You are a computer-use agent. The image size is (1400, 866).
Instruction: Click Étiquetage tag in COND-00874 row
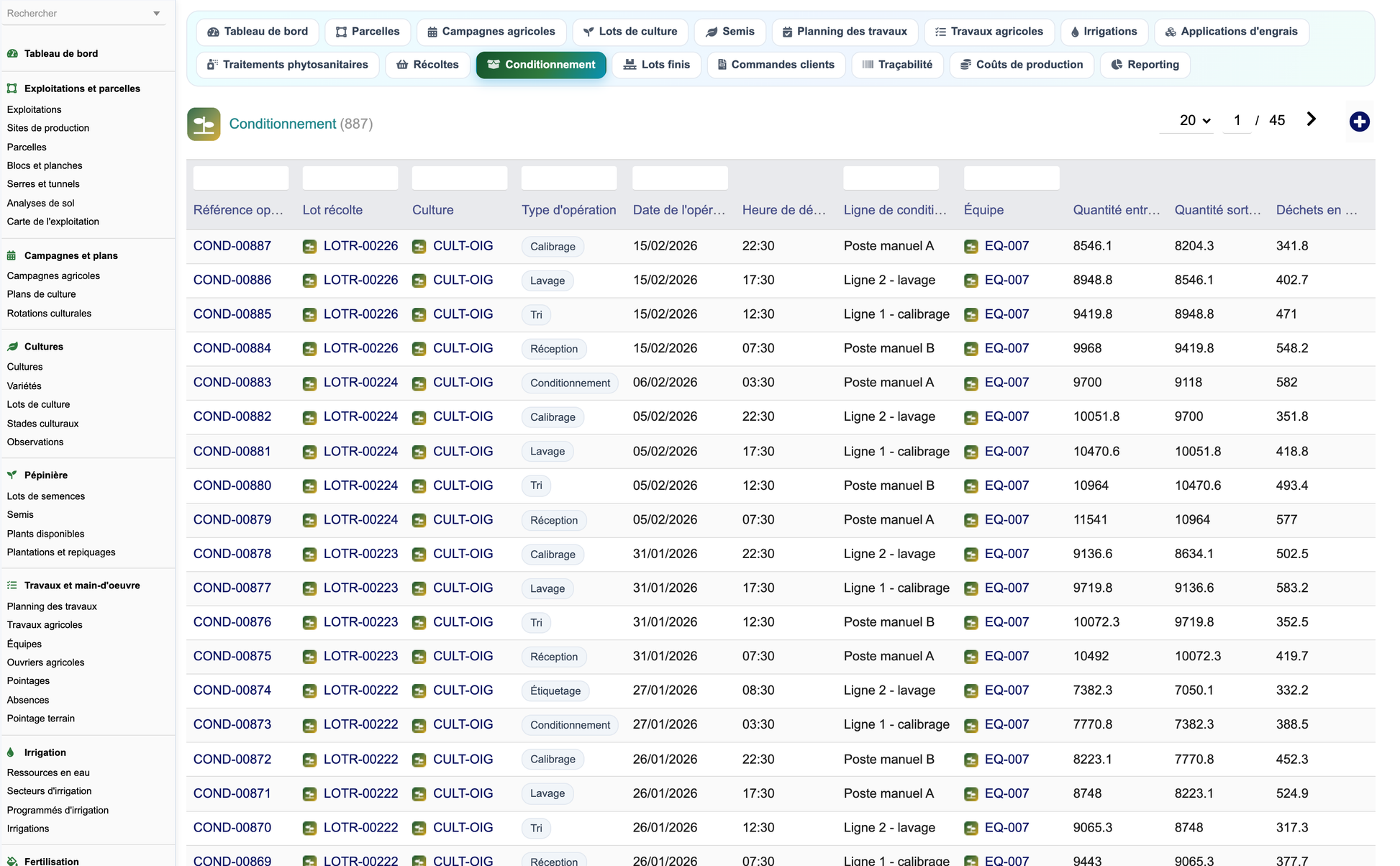(x=555, y=691)
